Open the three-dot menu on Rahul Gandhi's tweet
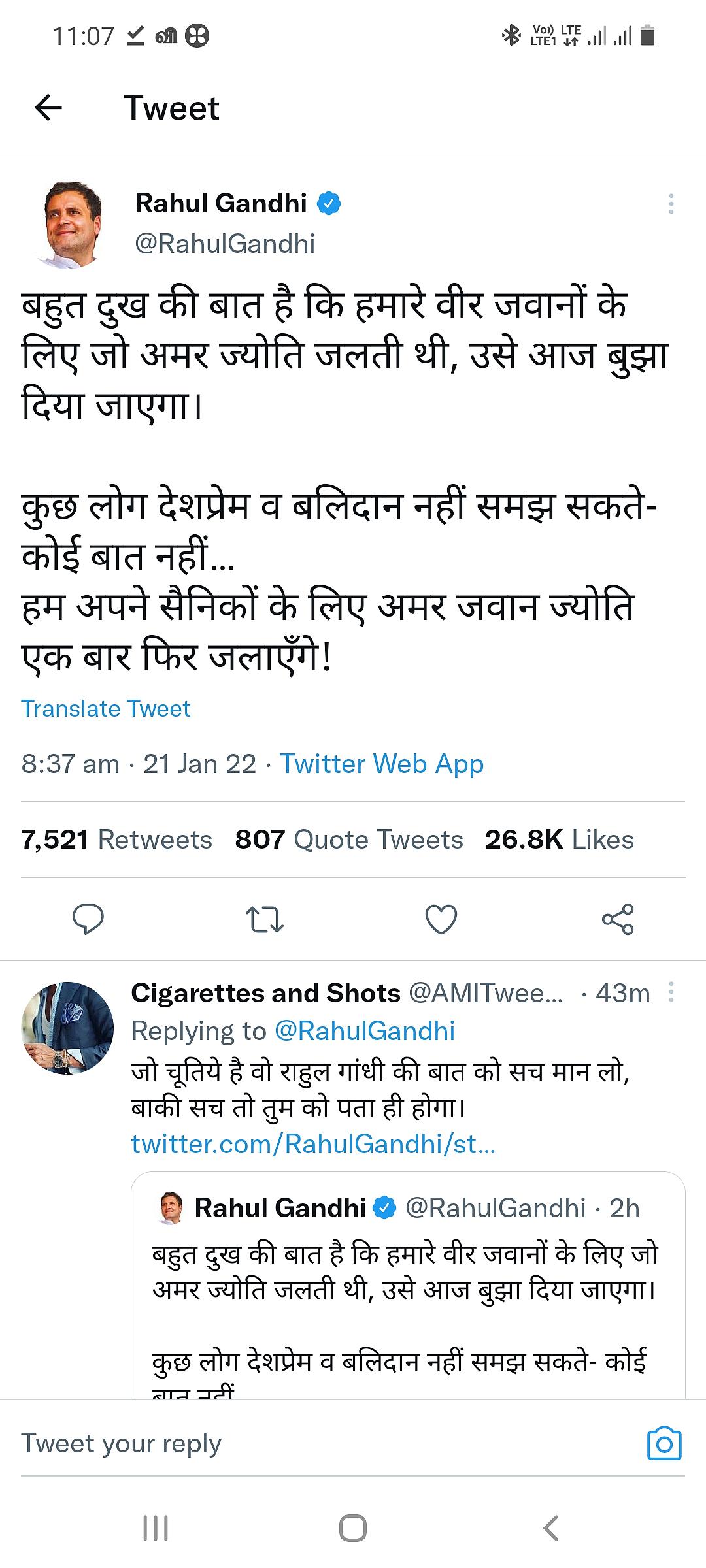The height and width of the screenshot is (1568, 706). click(x=669, y=203)
